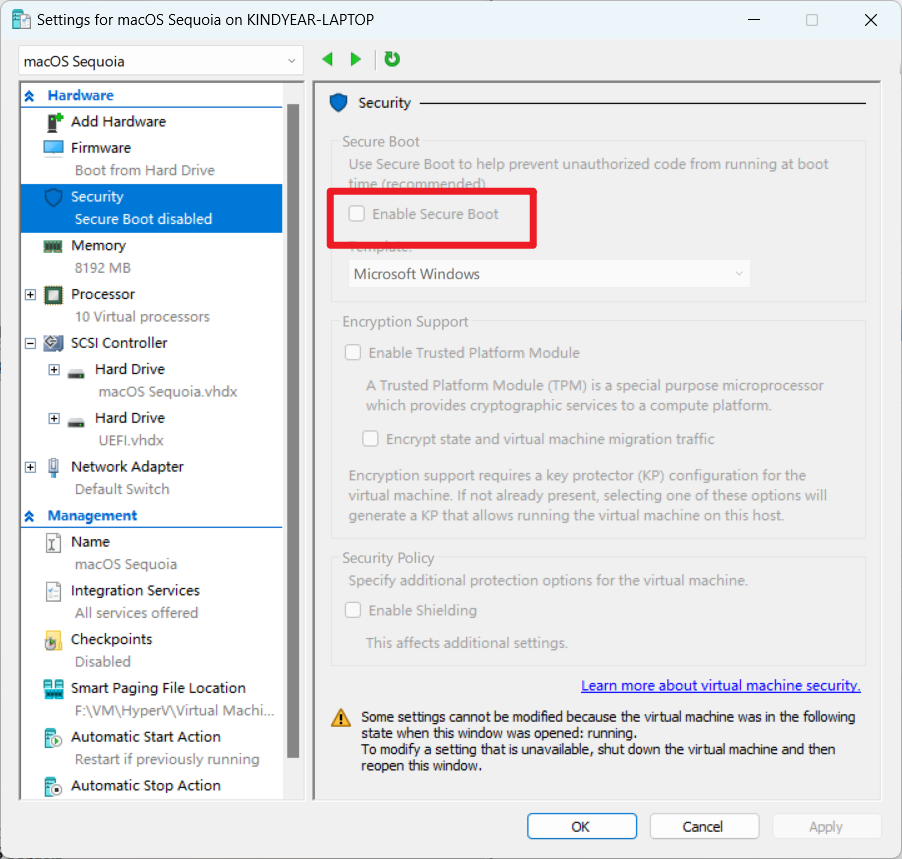Click the Checkpoints icon

click(53, 640)
